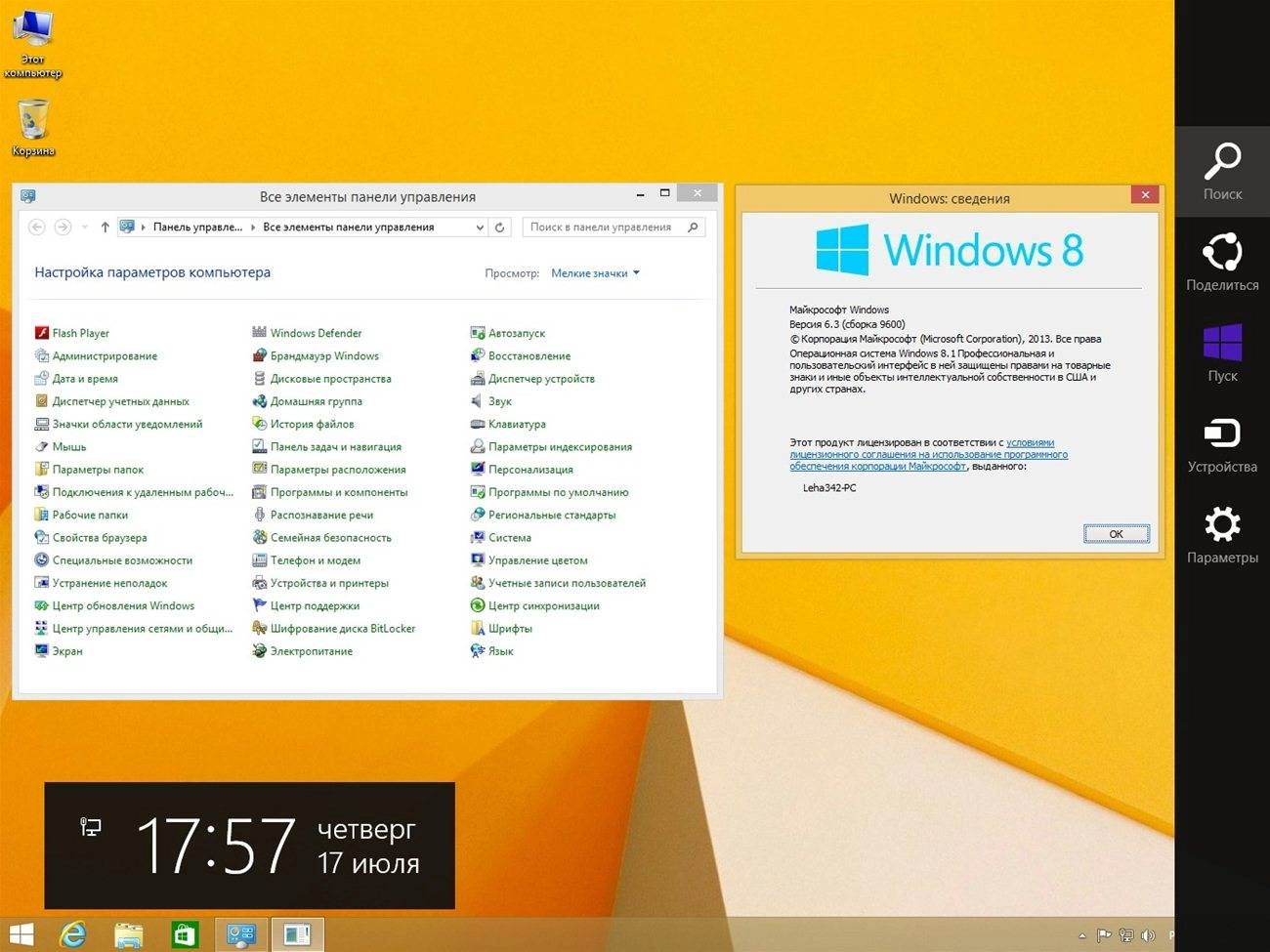Open Восстановление item
The width and height of the screenshot is (1270, 952).
(521, 355)
